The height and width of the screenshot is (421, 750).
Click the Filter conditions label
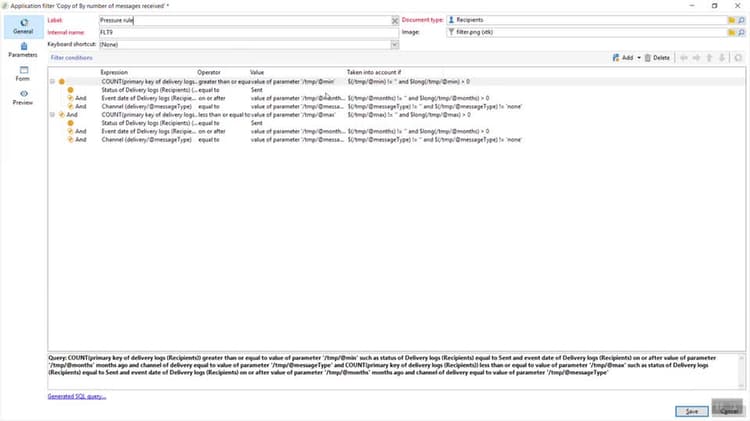(x=71, y=58)
